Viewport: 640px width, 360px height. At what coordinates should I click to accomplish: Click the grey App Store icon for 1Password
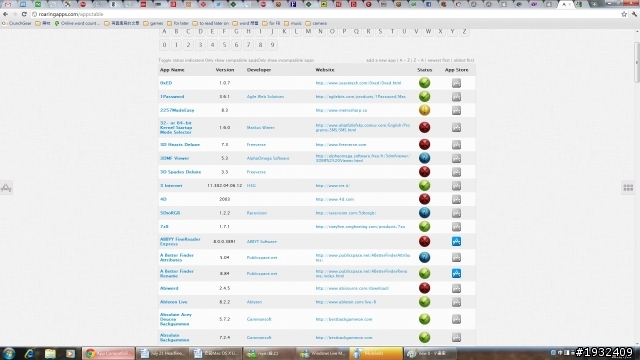click(x=456, y=97)
